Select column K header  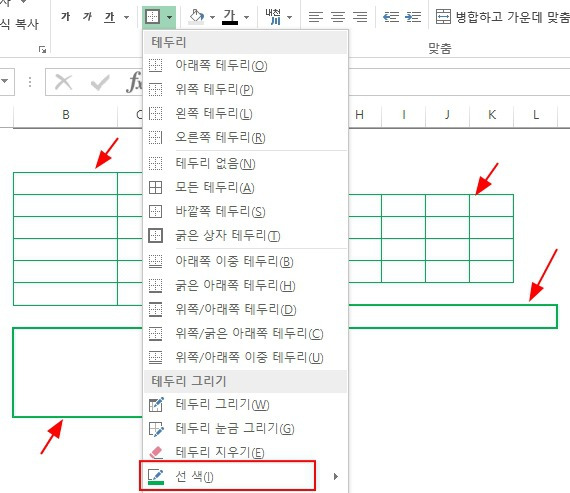pyautogui.click(x=491, y=115)
